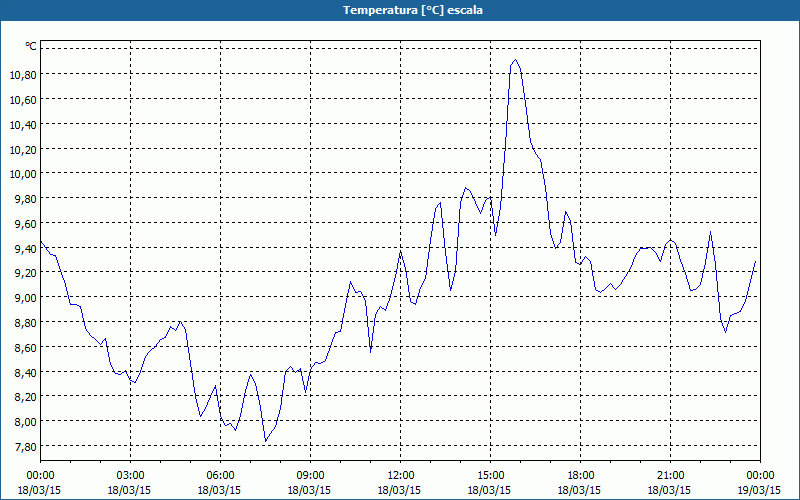The height and width of the screenshot is (500, 800).
Task: Select the 9,60 y-axis value
Action: pyautogui.click(x=26, y=224)
